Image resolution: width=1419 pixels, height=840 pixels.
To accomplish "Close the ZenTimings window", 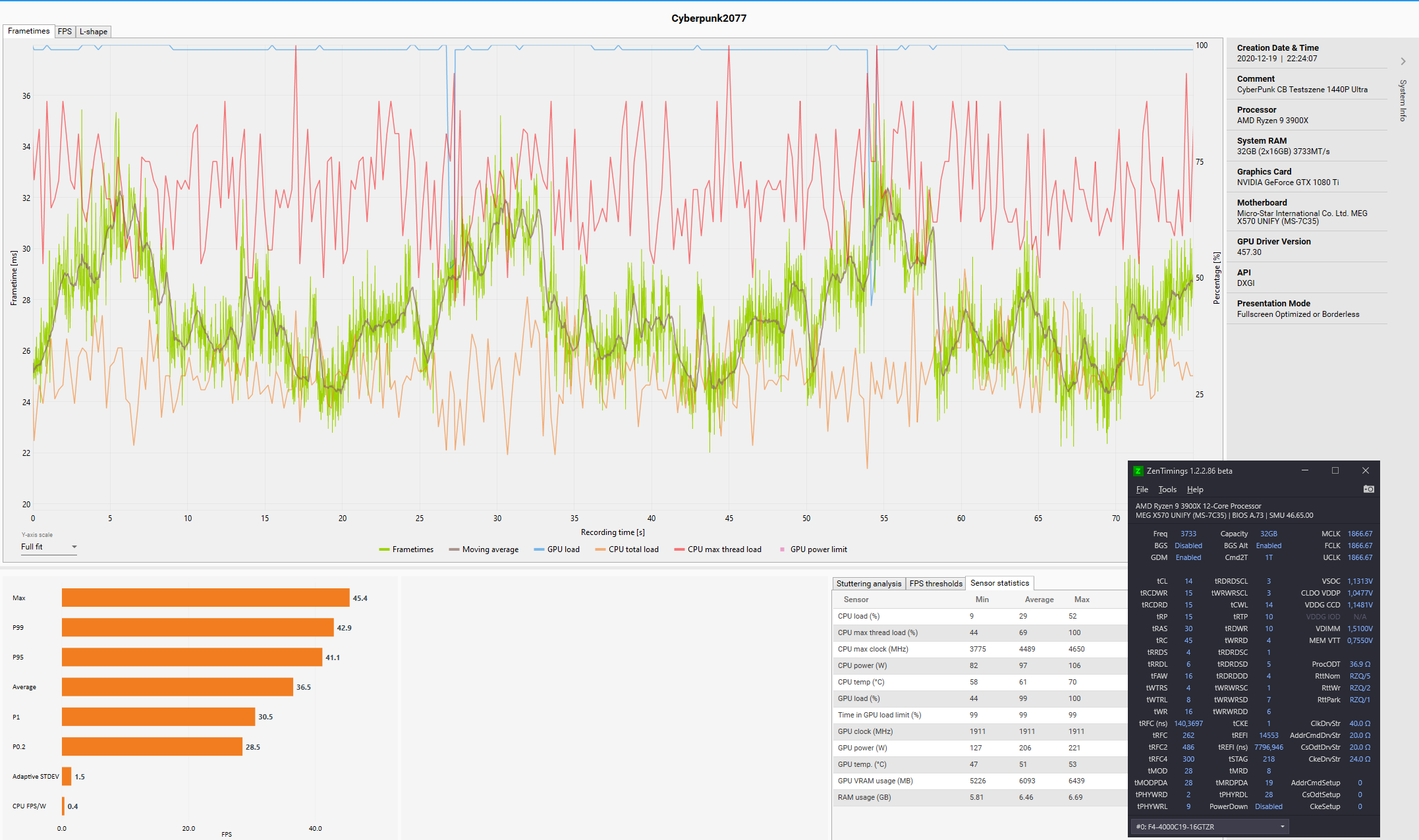I will (x=1366, y=470).
